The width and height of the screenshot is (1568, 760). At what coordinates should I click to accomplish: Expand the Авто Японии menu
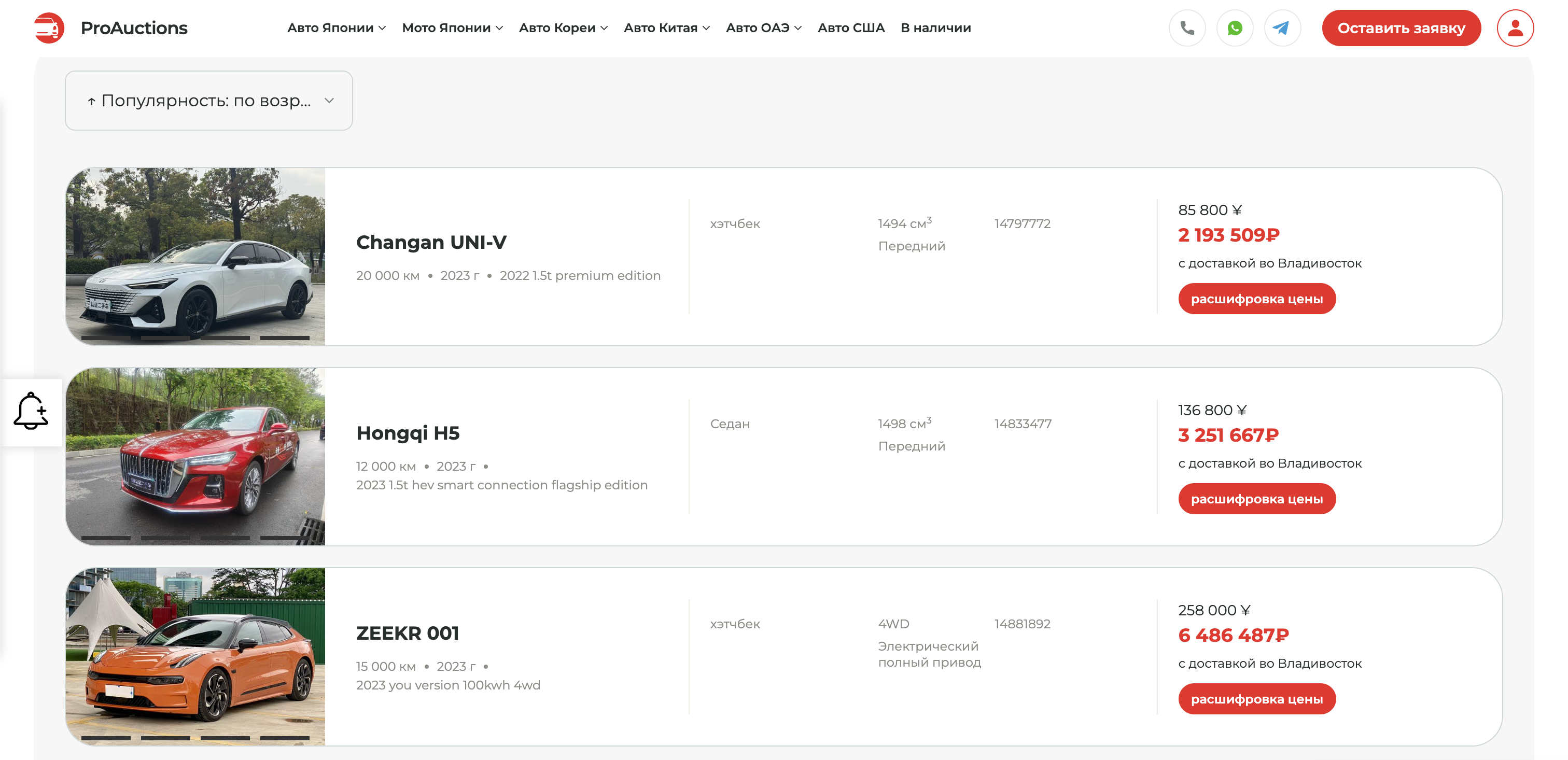(337, 28)
